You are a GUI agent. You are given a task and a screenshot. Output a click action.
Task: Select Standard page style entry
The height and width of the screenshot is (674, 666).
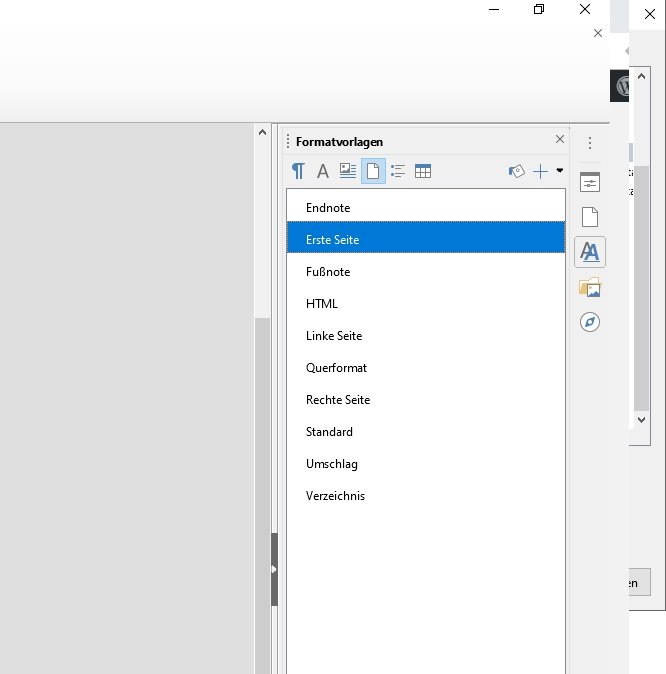pos(329,432)
